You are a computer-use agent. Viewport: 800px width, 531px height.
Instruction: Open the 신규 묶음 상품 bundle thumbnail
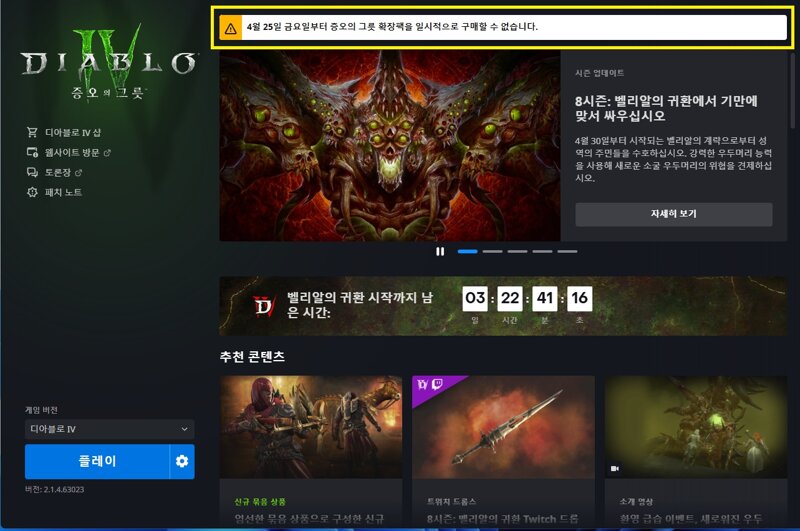tap(311, 427)
